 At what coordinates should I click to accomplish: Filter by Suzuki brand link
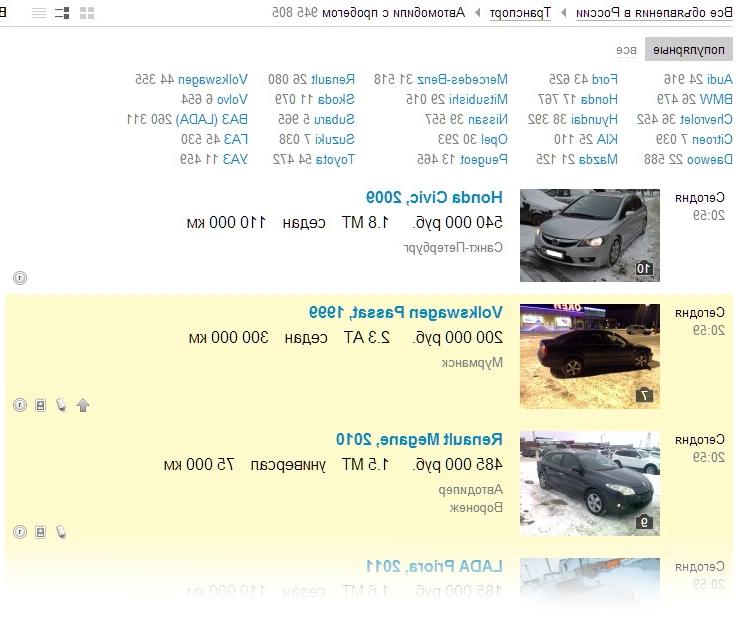[x=335, y=139]
